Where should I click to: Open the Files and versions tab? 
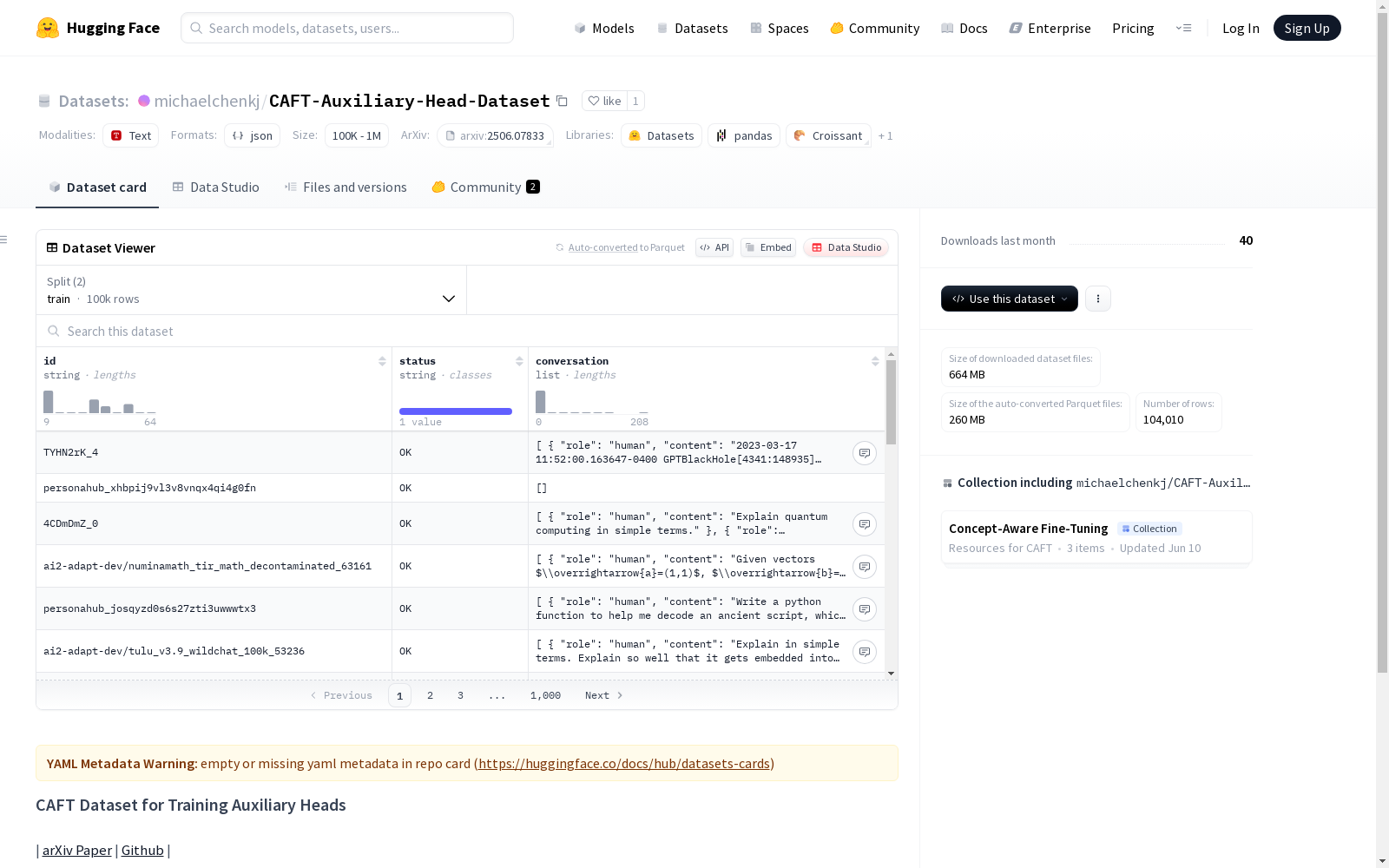click(346, 187)
